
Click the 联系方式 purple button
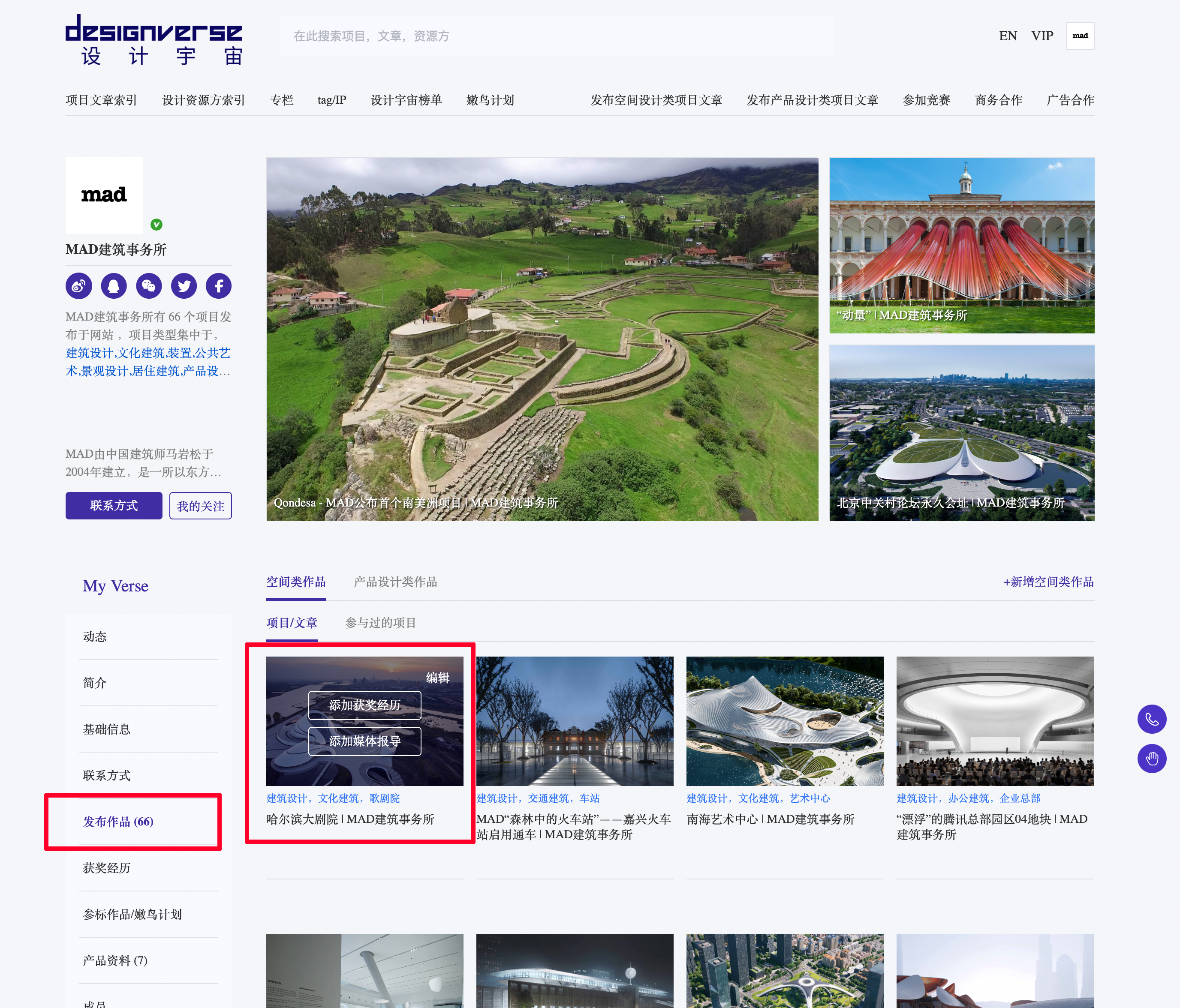(114, 505)
